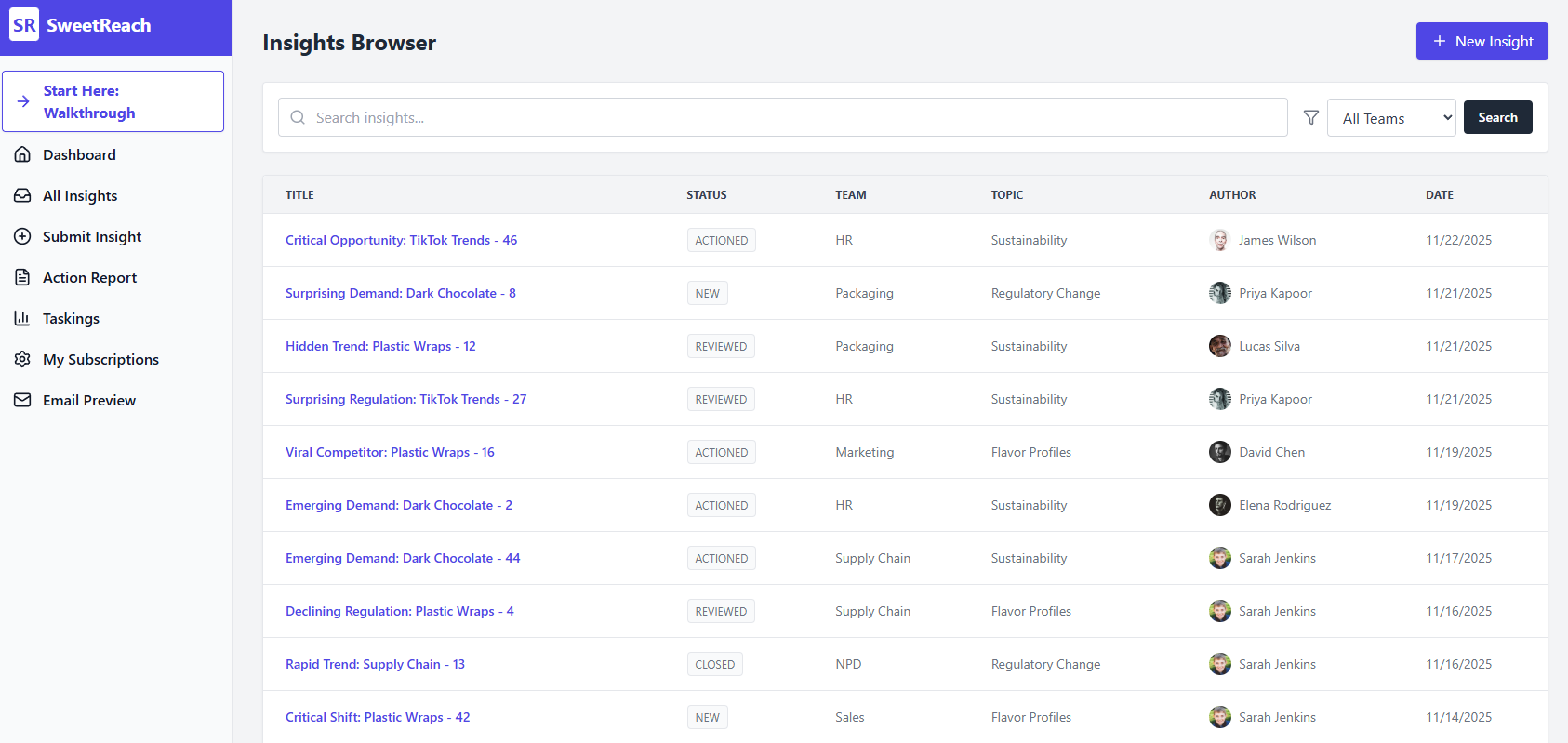Open Rapid Trend: Supply Chain - 13
This screenshot has height=743, width=1568.
375,664
